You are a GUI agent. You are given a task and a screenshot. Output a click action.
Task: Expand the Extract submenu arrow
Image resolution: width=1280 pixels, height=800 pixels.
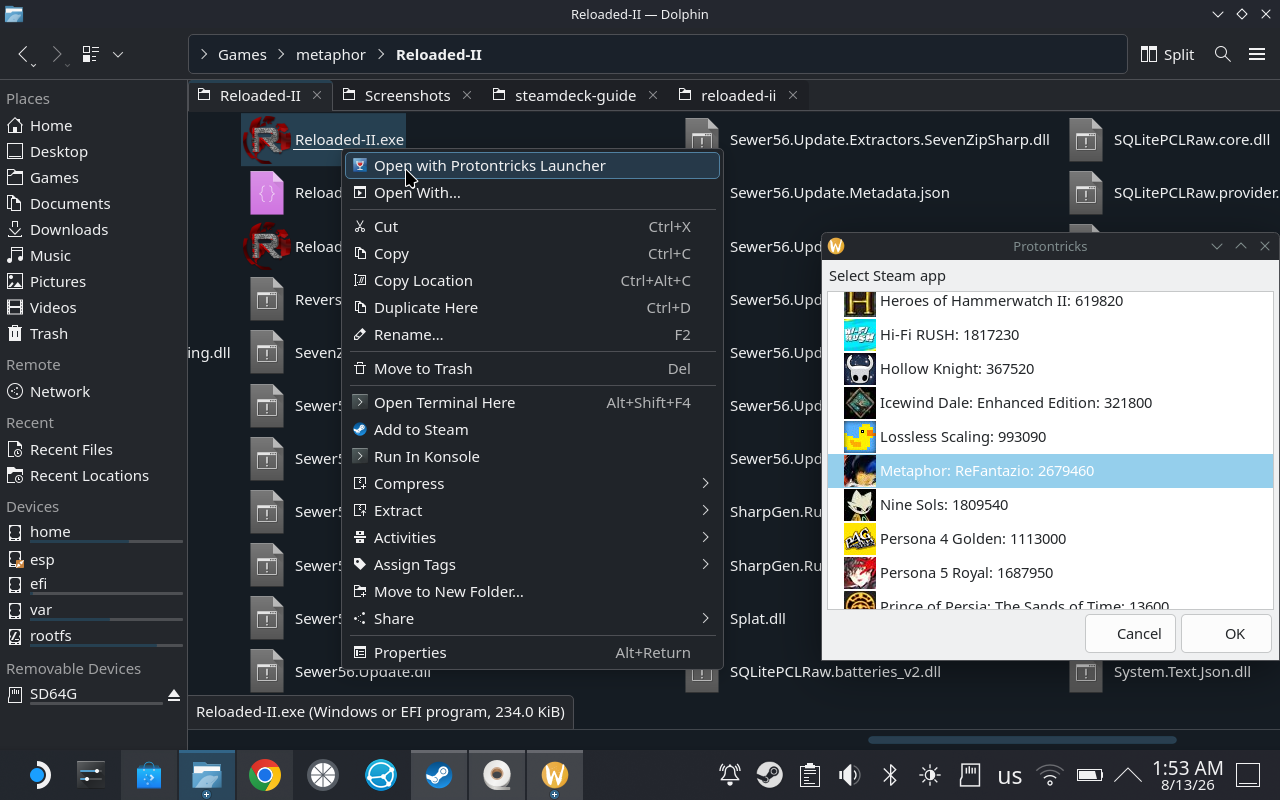click(x=705, y=510)
